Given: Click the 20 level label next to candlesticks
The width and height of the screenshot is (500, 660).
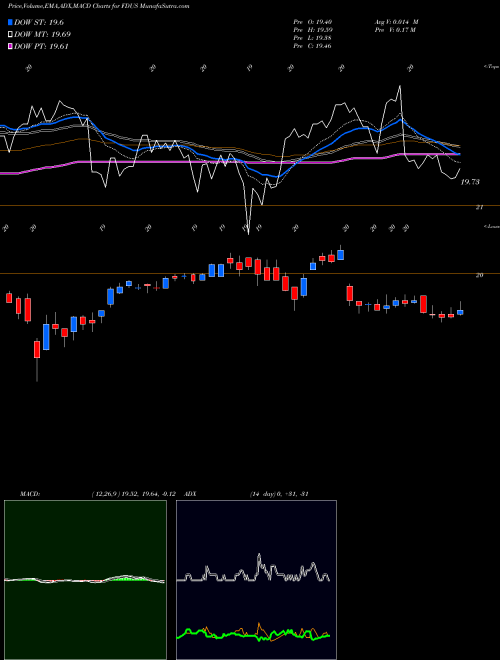Looking at the screenshot, I should 479,275.
